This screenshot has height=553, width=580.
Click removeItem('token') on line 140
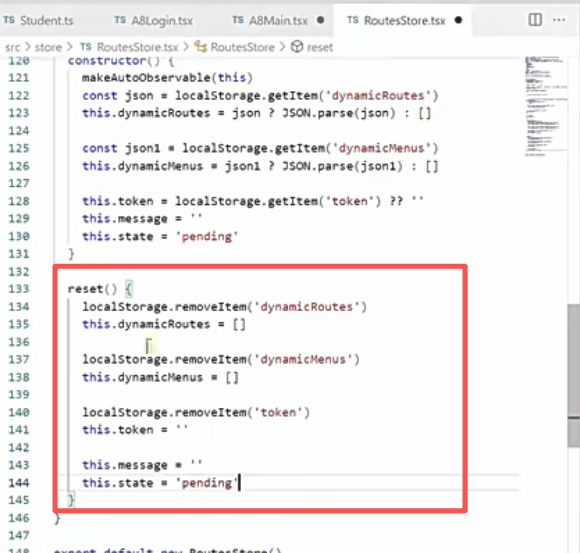pos(242,412)
